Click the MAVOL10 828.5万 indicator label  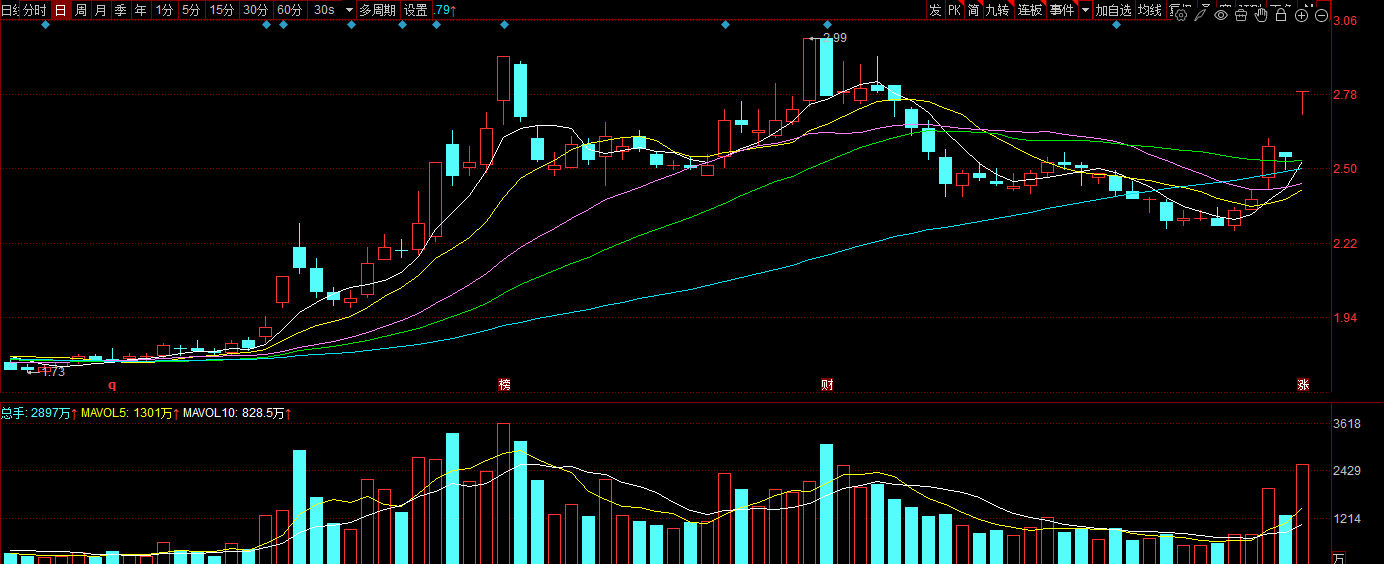[233, 412]
